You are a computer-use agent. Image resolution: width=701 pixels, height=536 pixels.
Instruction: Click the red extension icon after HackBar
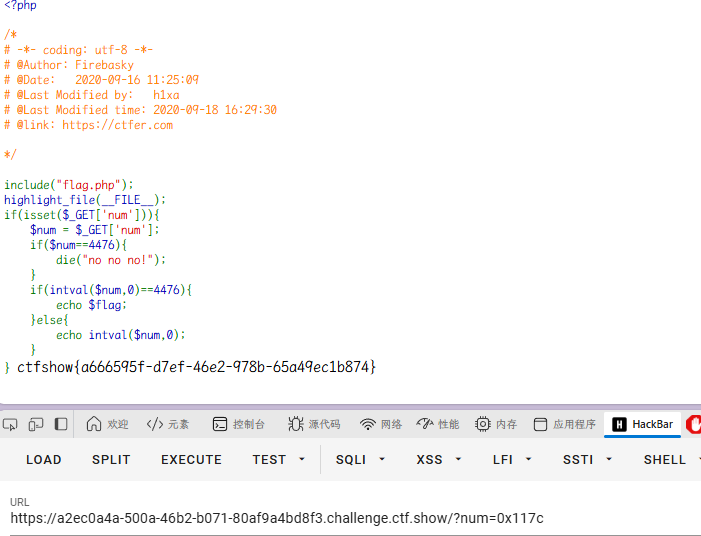694,424
